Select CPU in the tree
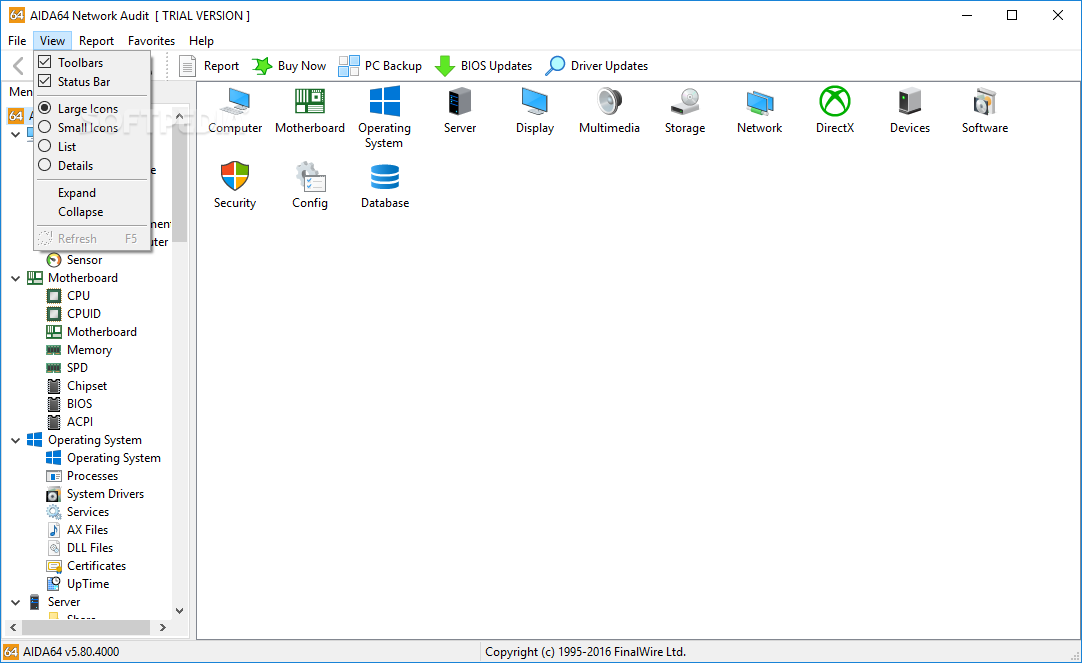The height and width of the screenshot is (663, 1082). pos(68,296)
